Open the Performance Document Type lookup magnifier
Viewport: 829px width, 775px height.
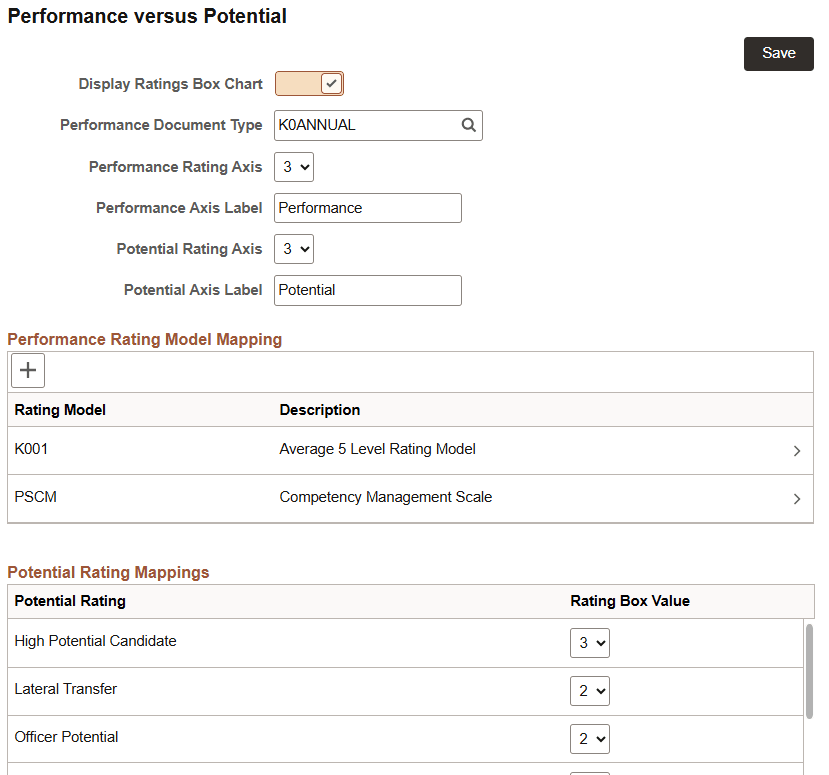[x=468, y=125]
